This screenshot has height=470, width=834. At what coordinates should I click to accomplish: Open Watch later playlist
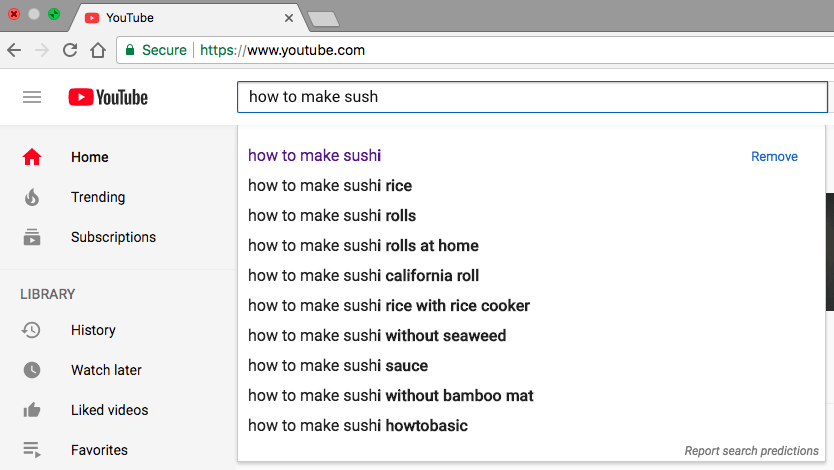coord(105,370)
